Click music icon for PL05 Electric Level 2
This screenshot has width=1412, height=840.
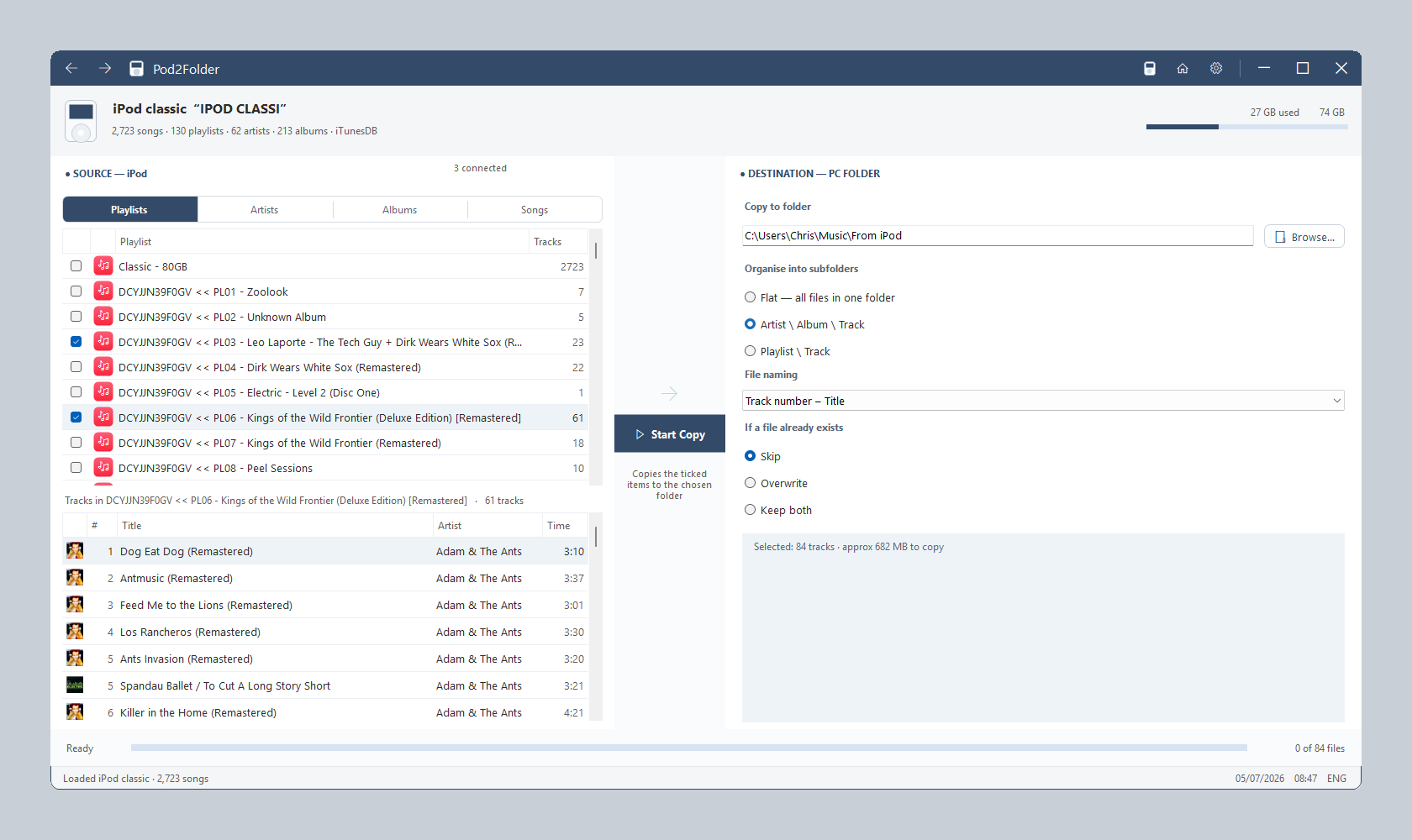click(103, 391)
